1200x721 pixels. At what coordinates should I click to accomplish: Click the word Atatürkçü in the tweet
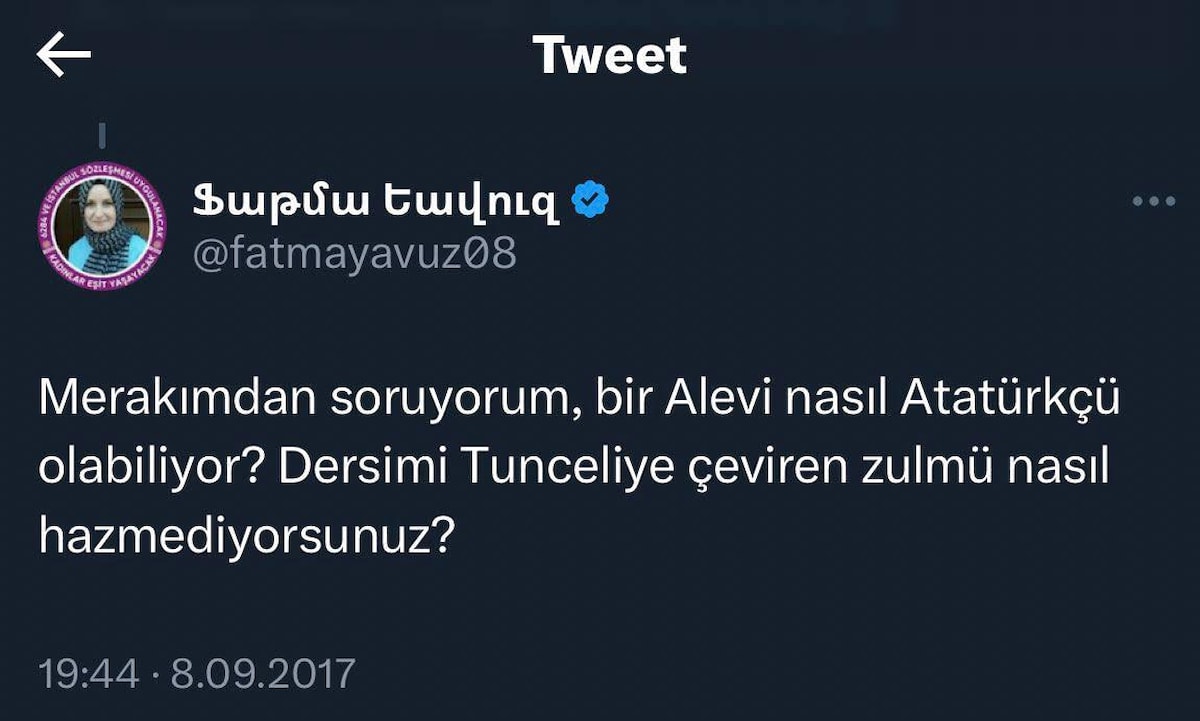(1009, 401)
